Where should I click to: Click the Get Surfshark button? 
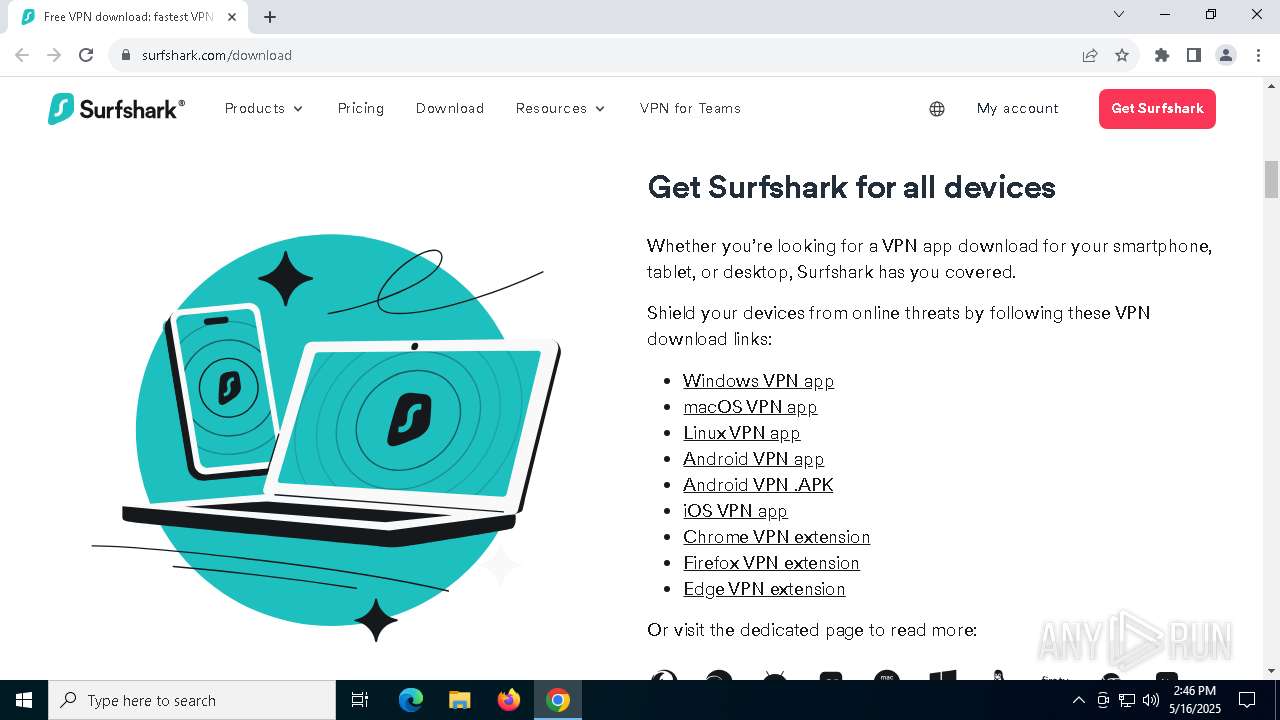(1157, 109)
